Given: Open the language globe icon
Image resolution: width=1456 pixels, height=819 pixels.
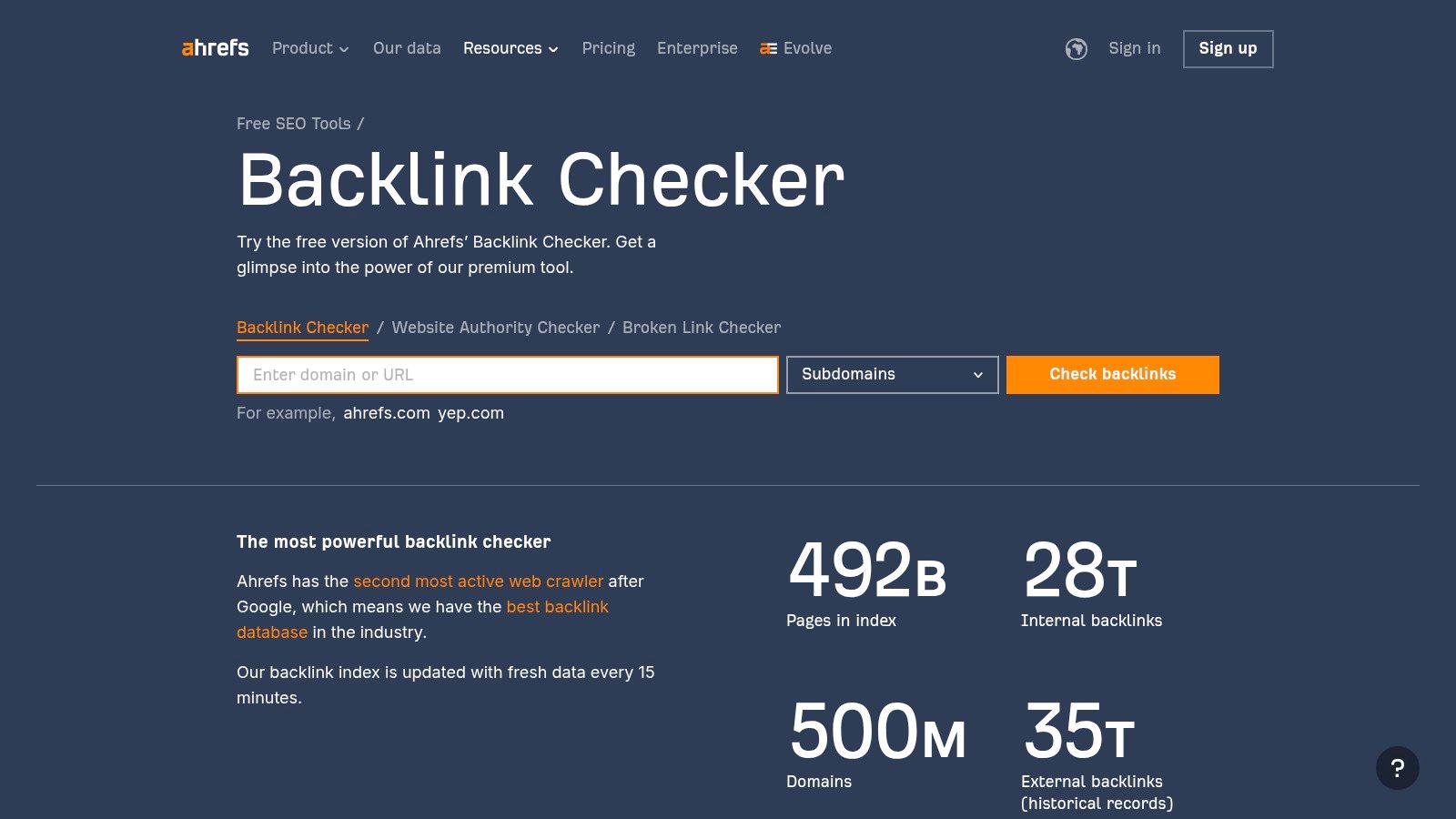Looking at the screenshot, I should (1077, 49).
